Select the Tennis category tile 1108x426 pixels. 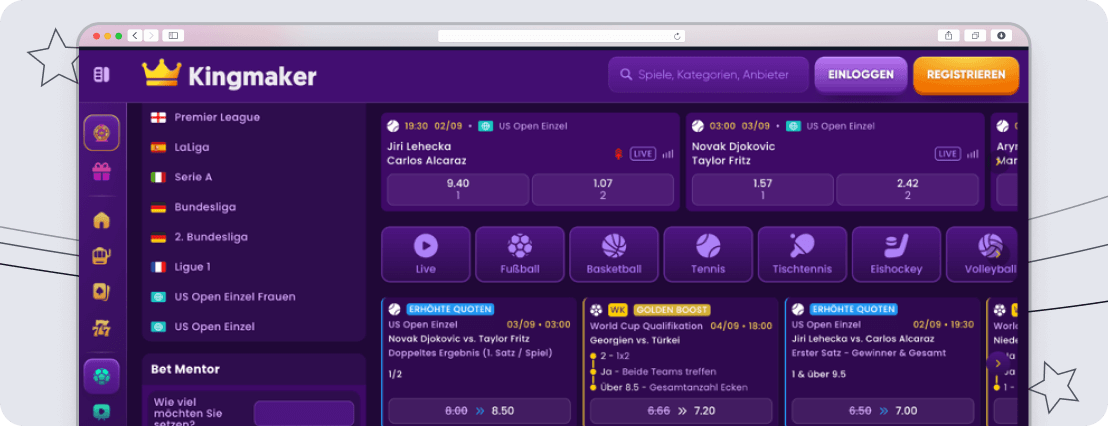click(708, 254)
